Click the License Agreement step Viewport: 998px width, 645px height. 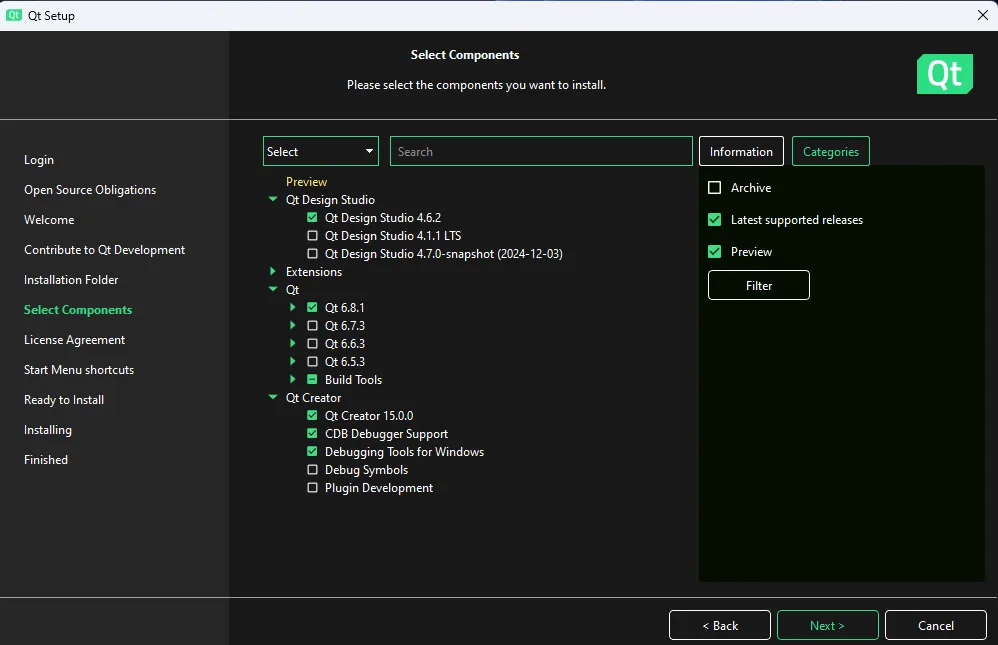pyautogui.click(x=74, y=339)
